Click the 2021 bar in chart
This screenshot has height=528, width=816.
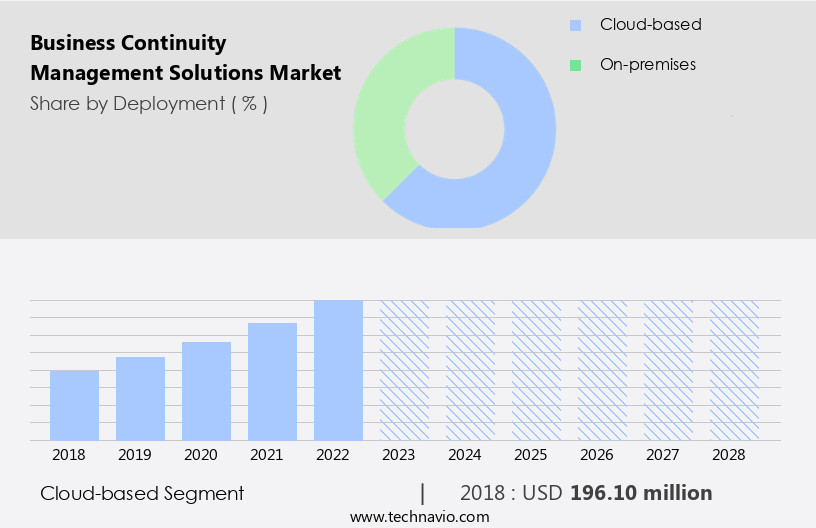pos(272,381)
